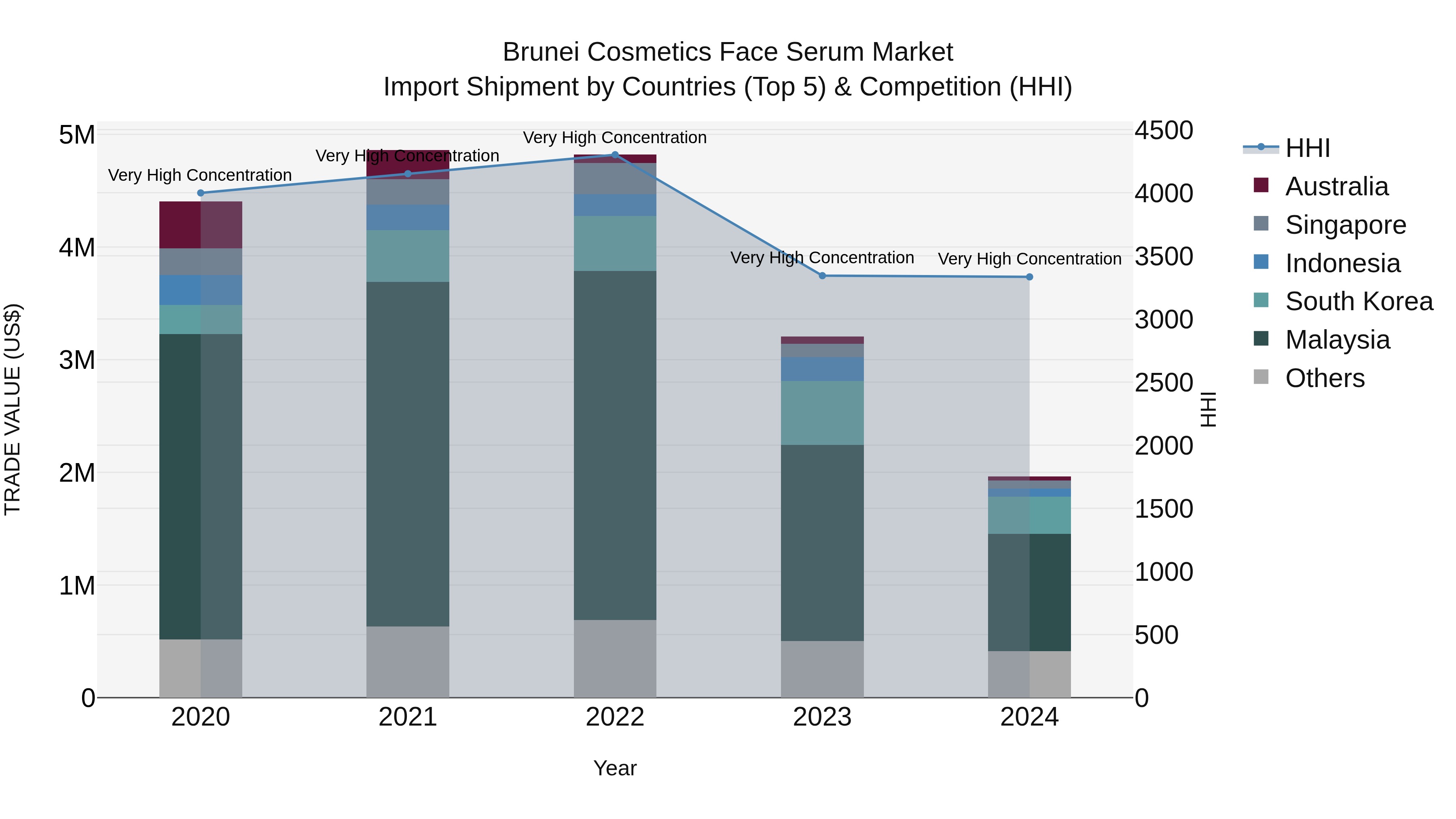Toggle the Indonesia legend label
The image size is (1456, 819).
pos(1343,263)
